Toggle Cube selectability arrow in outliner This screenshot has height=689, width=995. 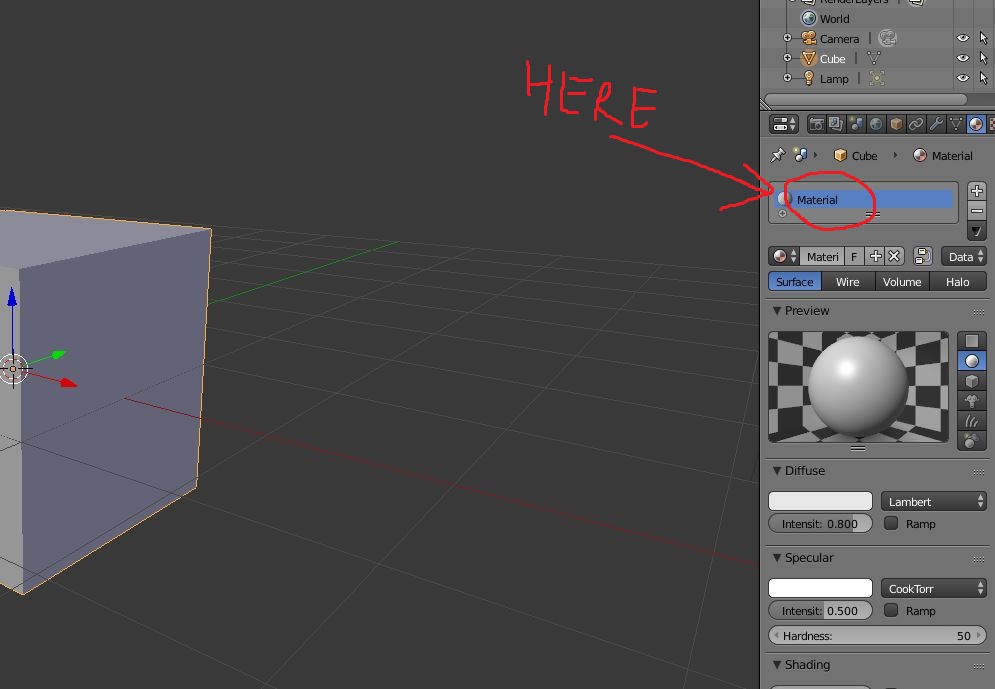tap(984, 58)
